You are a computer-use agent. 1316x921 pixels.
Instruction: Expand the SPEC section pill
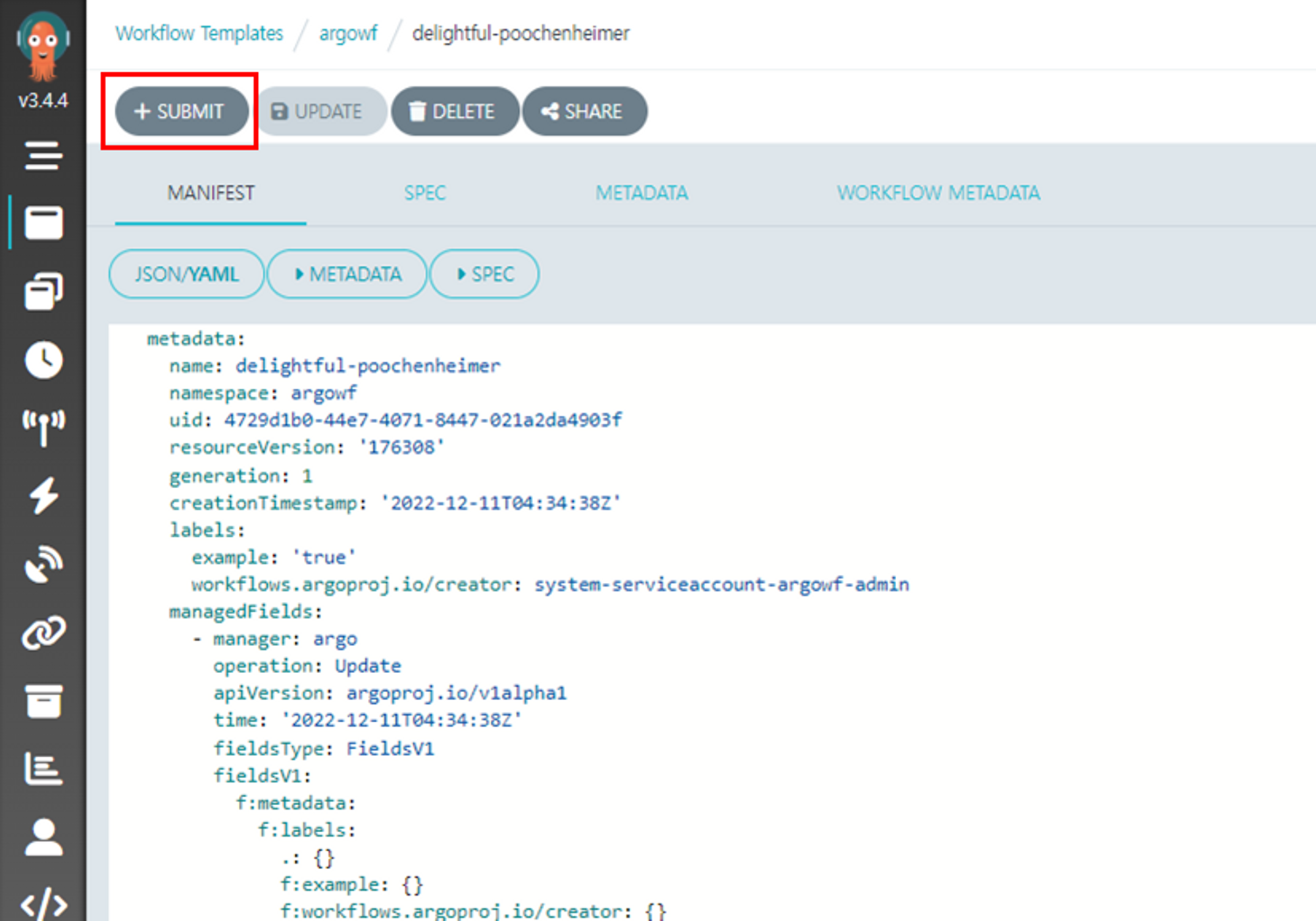(484, 274)
